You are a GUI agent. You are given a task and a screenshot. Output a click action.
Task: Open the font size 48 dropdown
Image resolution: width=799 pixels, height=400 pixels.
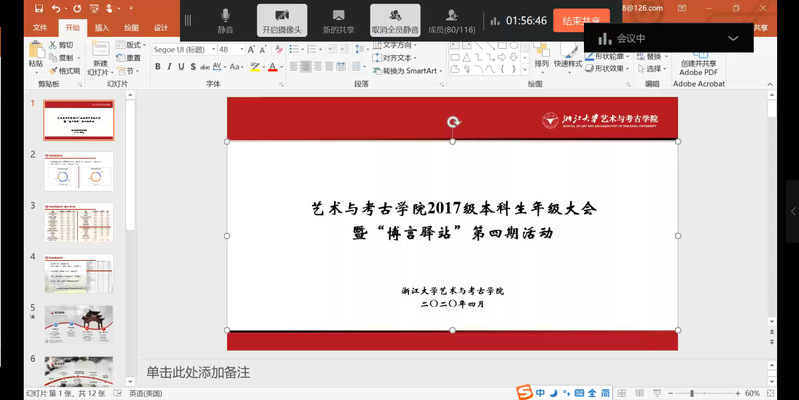pyautogui.click(x=242, y=49)
